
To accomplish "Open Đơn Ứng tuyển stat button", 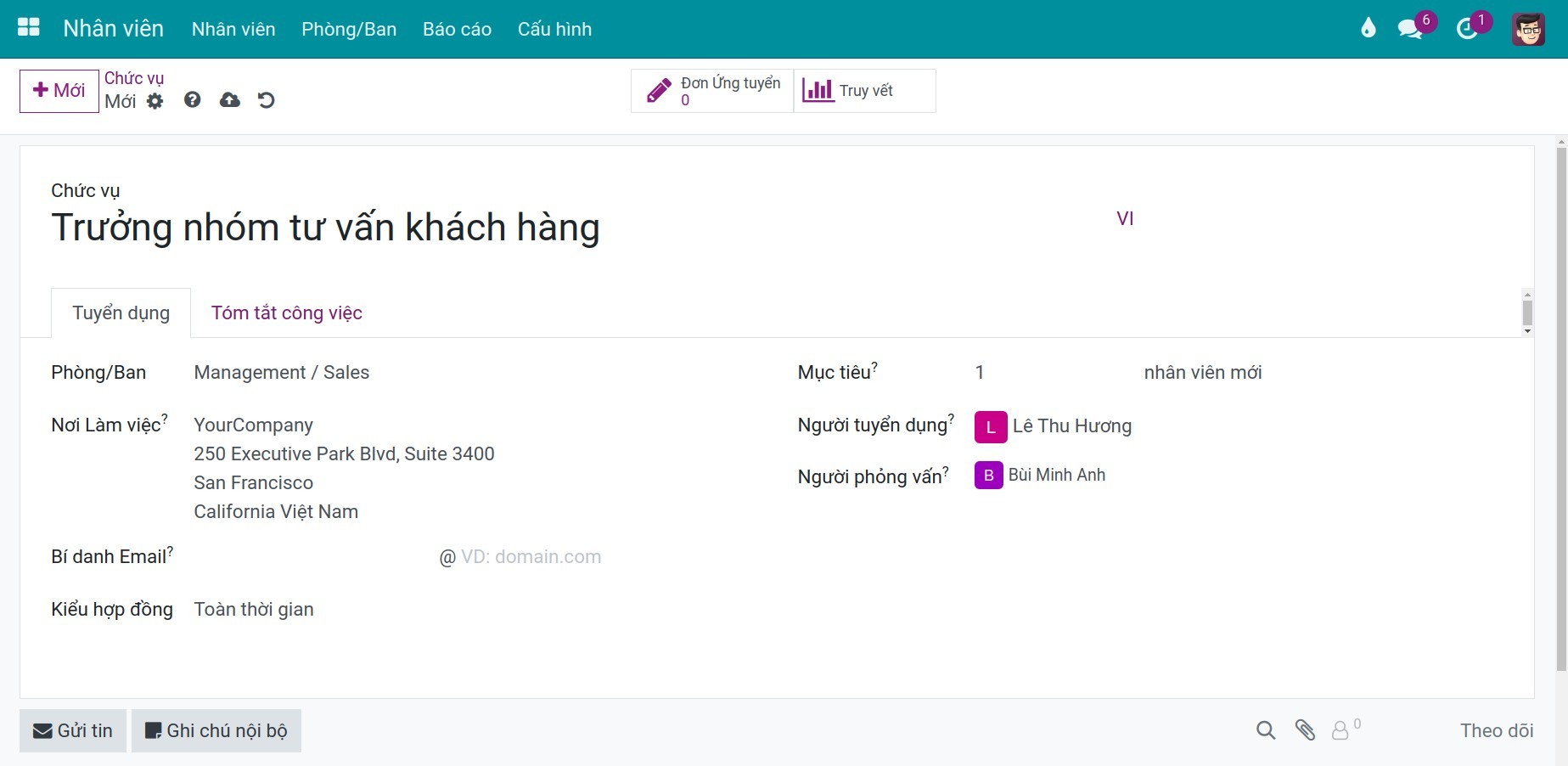I will point(712,91).
